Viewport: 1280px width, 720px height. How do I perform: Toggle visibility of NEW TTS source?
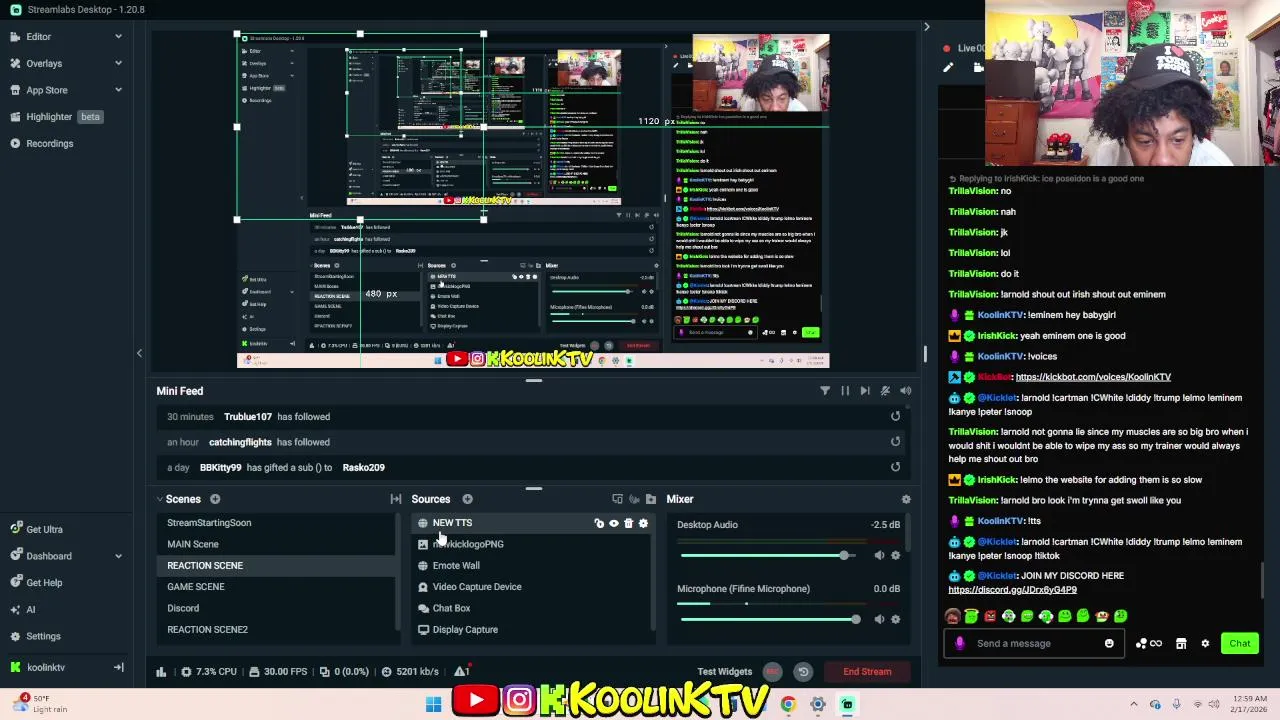[x=614, y=523]
